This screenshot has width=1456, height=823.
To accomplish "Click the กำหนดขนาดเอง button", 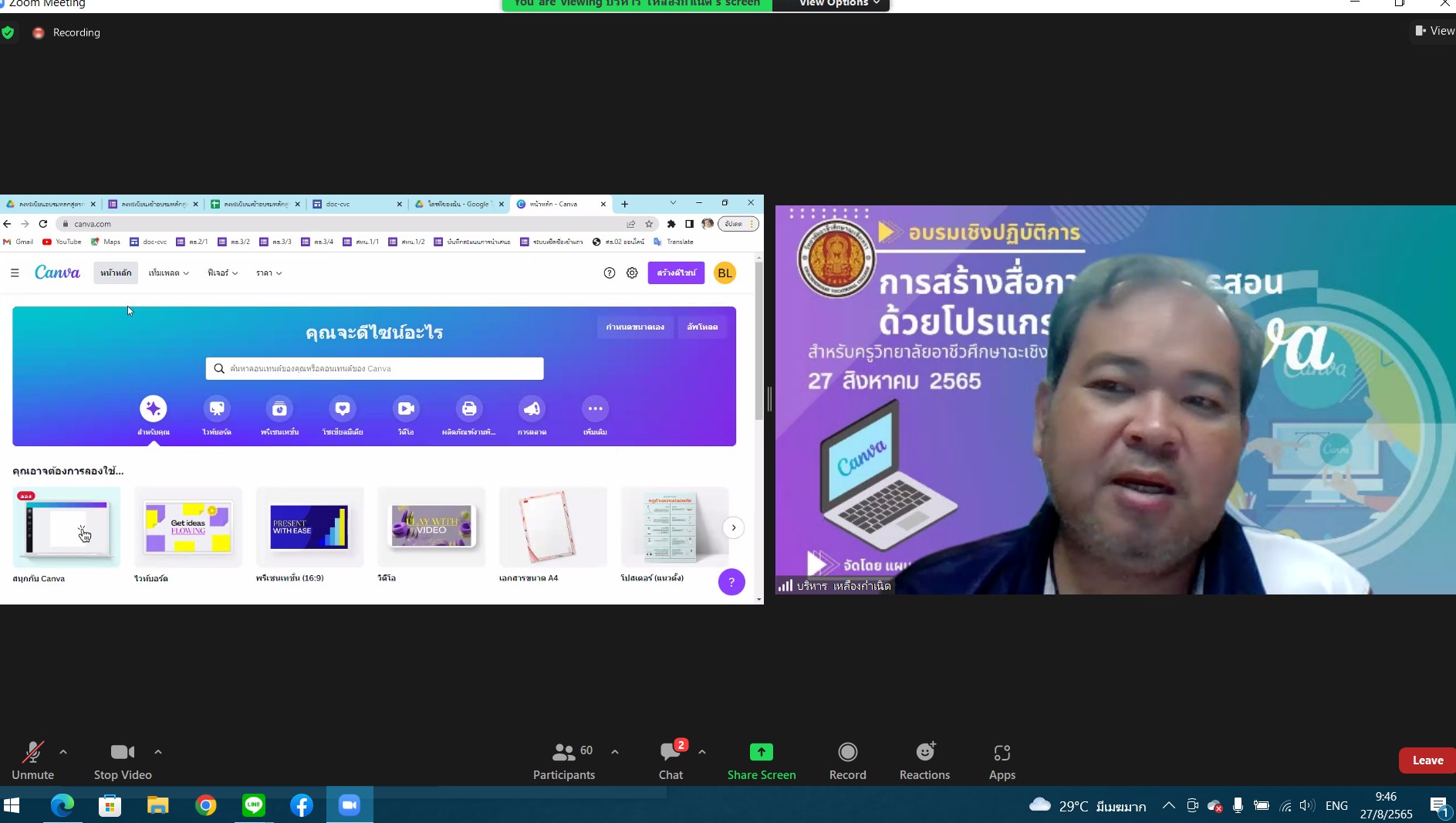I will (635, 327).
